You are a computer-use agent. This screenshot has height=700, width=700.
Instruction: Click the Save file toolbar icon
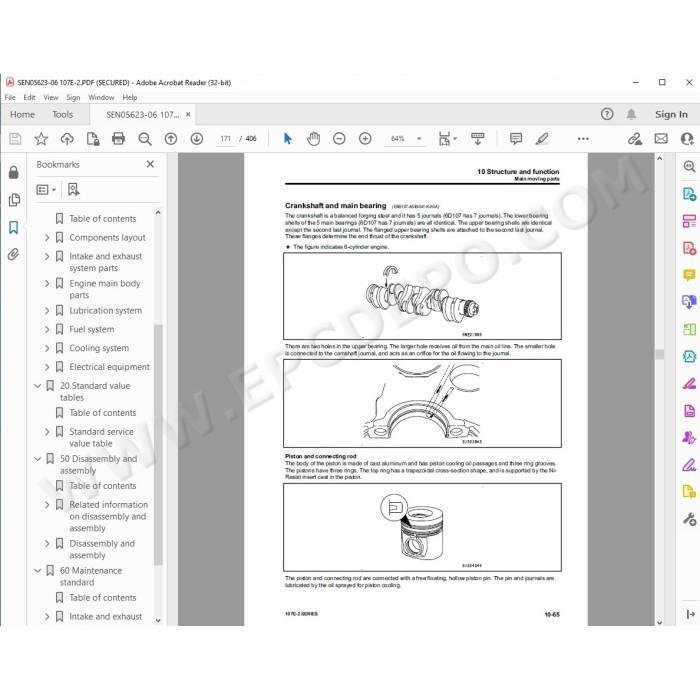[x=15, y=139]
